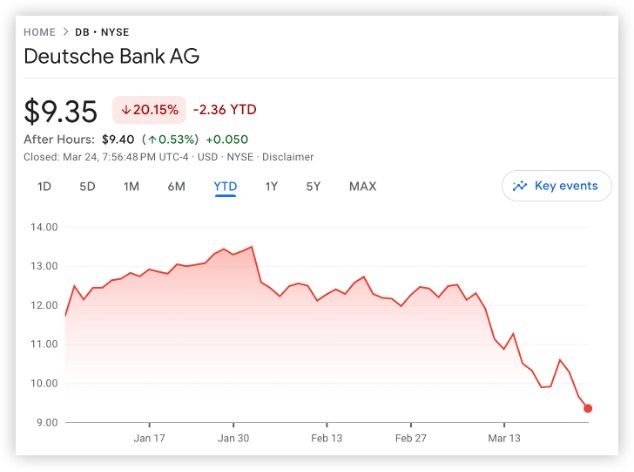Click the red down-arrow in the 20.15% badge

[125, 109]
